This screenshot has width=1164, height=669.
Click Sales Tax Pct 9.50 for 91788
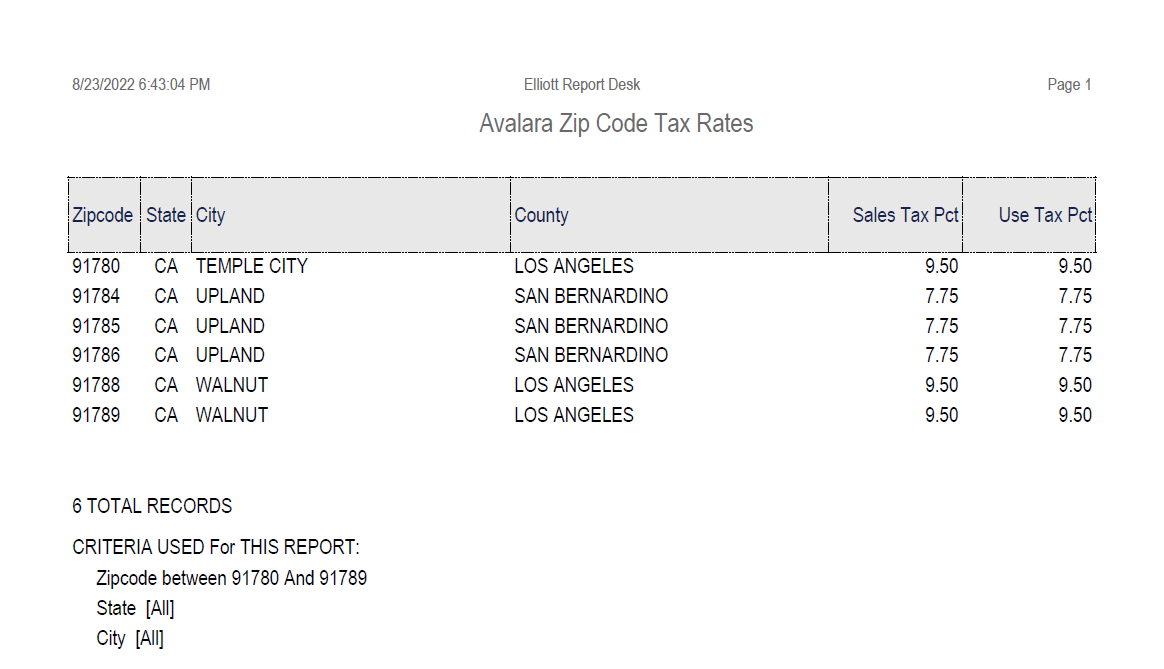coord(941,385)
